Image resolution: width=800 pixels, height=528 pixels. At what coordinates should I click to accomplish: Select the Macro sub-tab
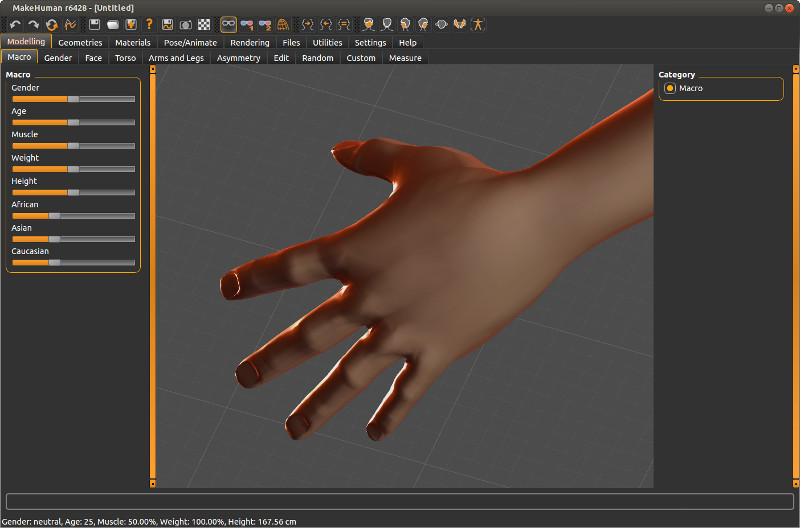coord(19,57)
